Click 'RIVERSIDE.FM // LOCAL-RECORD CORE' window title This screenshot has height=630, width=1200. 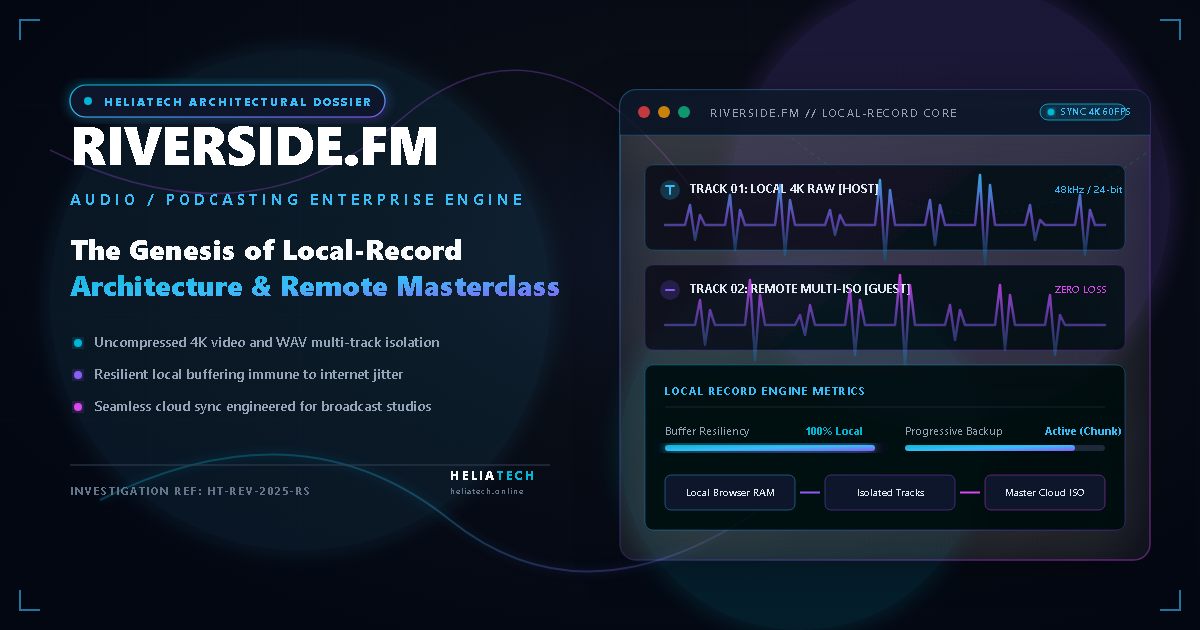coord(833,113)
